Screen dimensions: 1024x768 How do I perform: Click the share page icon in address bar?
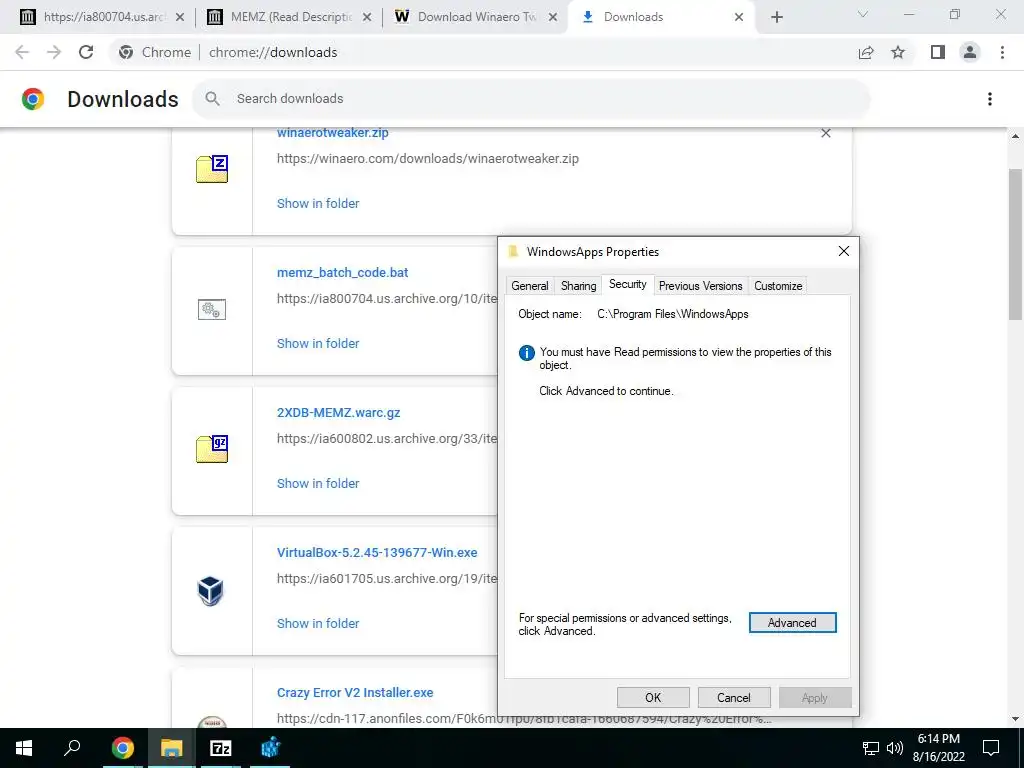click(866, 52)
